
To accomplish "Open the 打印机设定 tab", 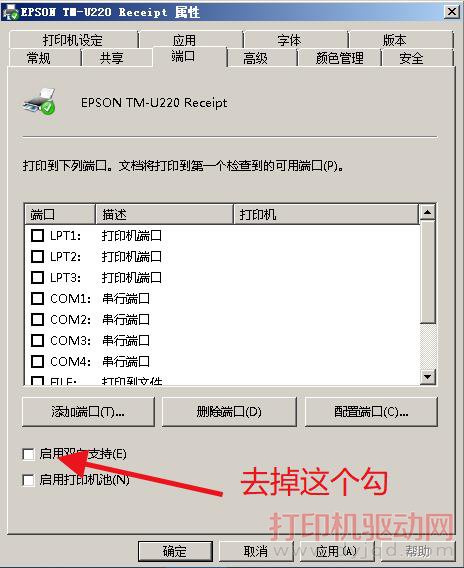I will tap(73, 40).
